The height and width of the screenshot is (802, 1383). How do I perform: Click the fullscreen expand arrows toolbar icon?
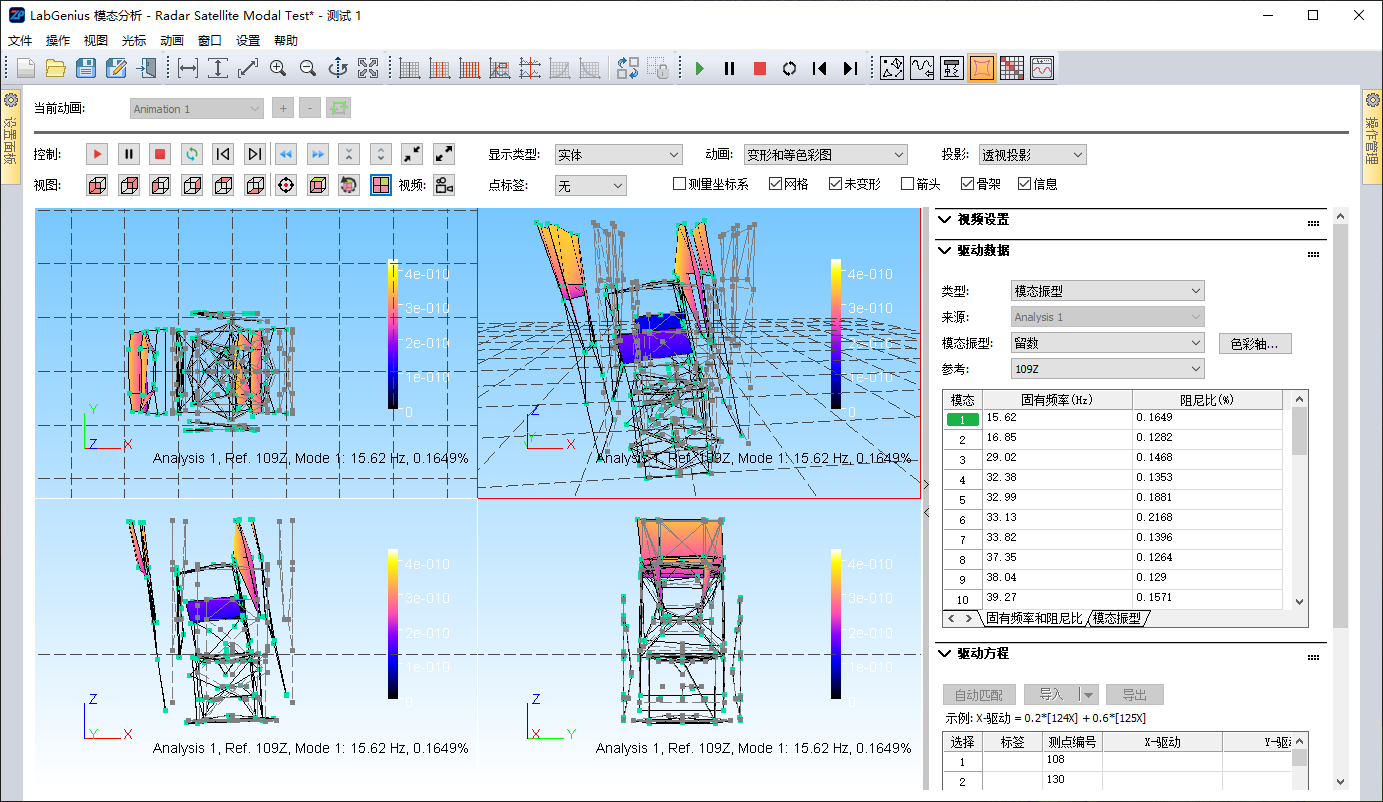pos(368,68)
